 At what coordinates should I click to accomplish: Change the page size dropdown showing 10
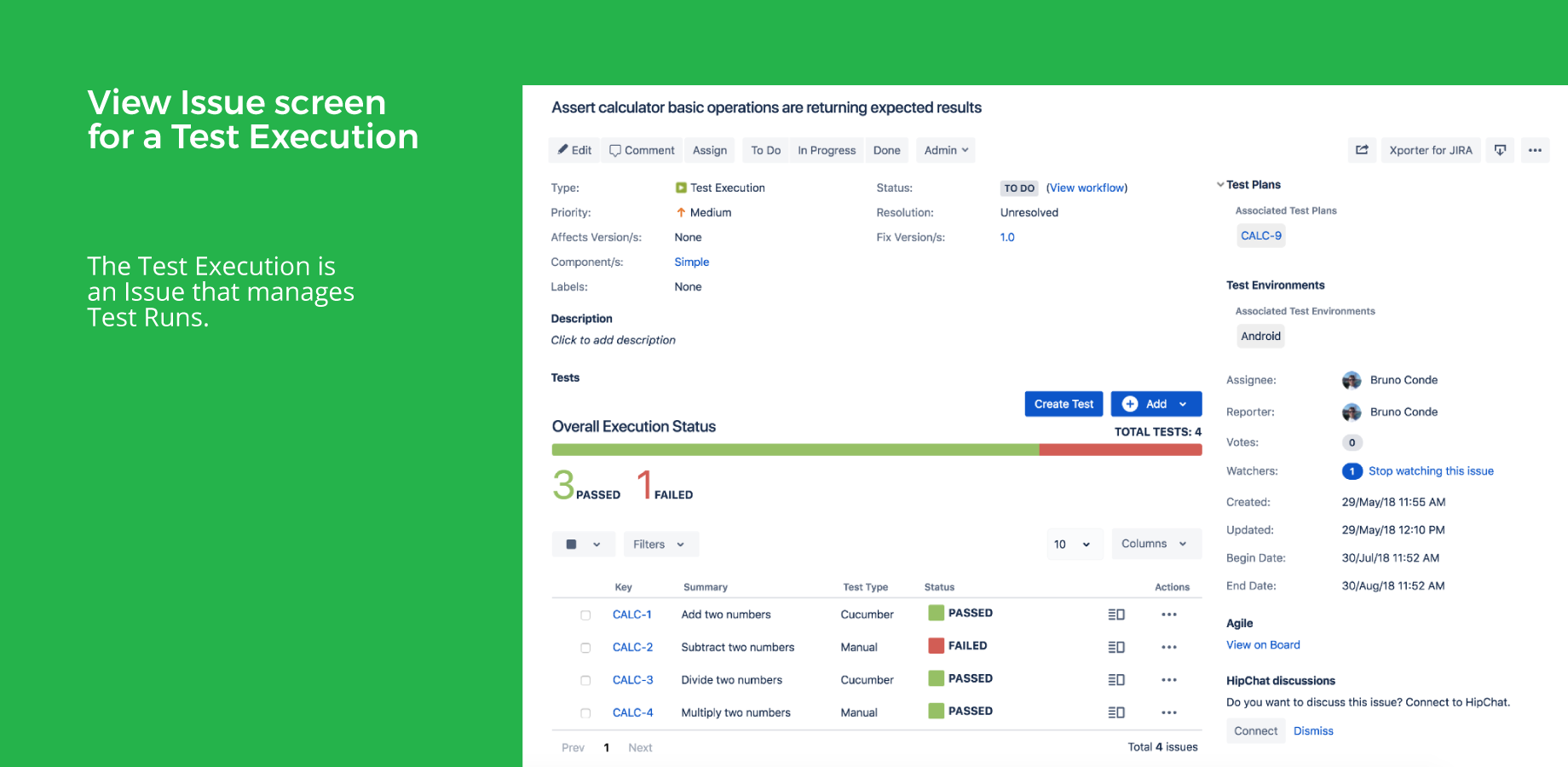coord(1074,544)
